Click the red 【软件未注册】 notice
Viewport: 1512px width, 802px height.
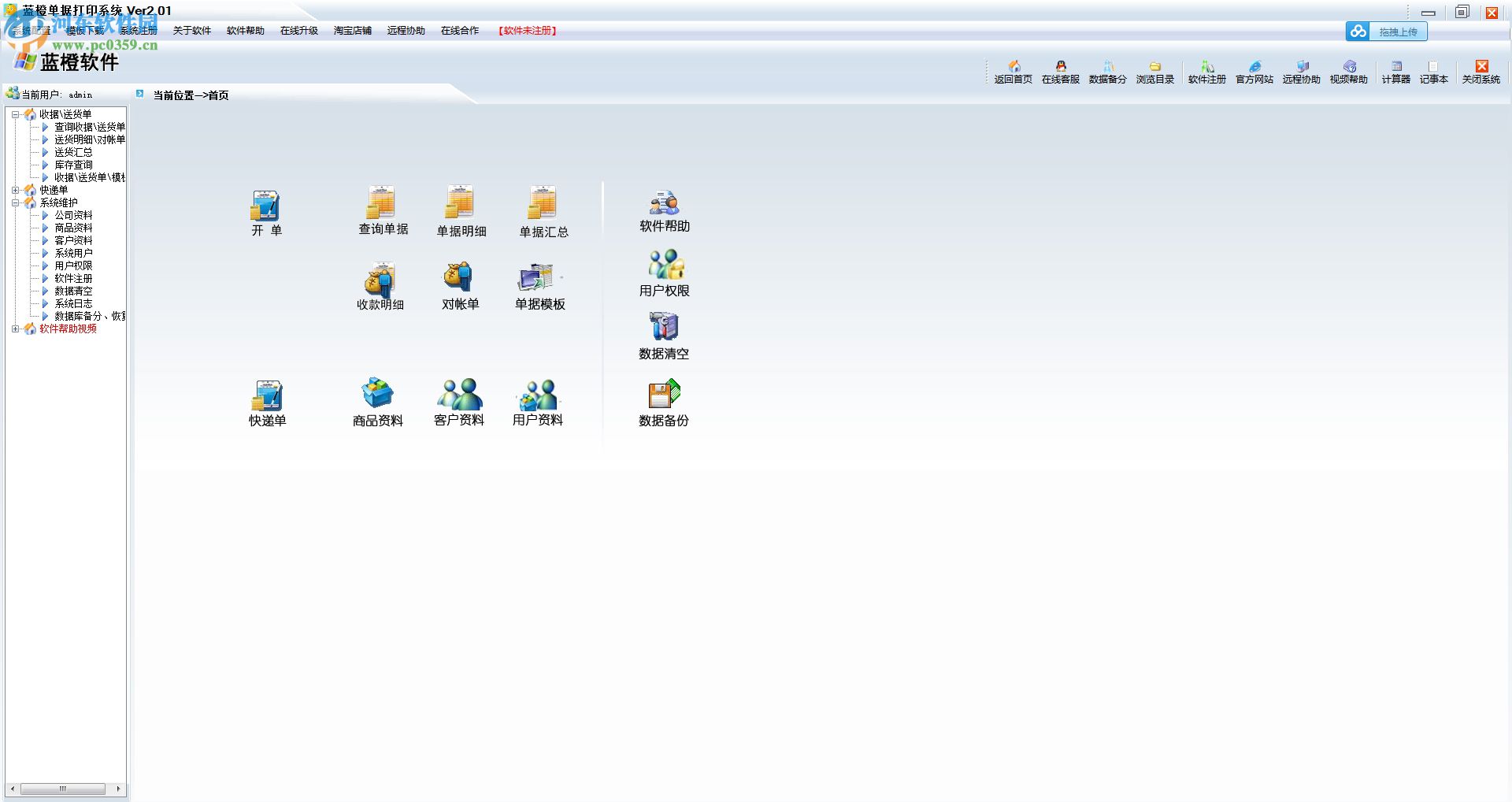click(x=528, y=31)
